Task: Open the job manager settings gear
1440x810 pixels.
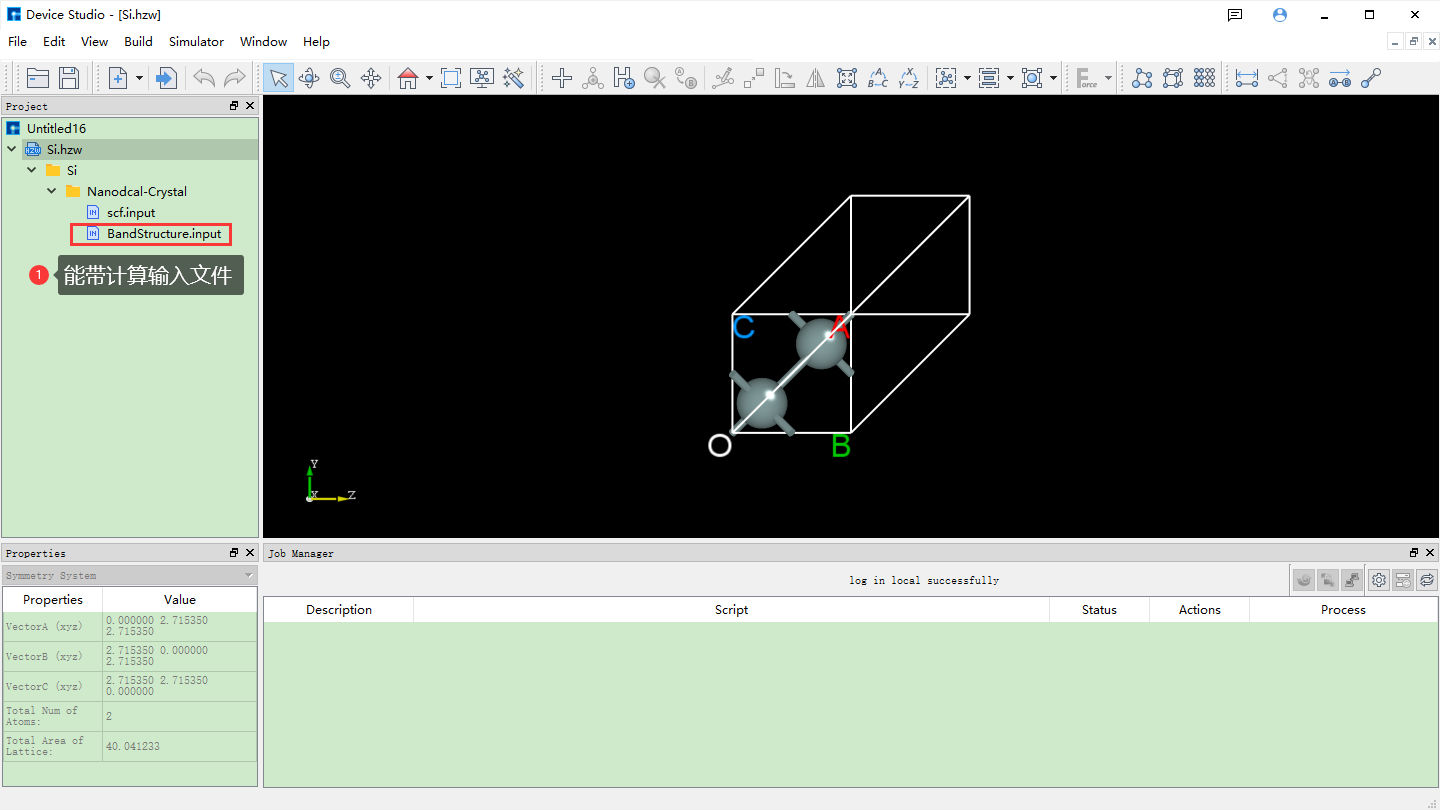Action: 1379,579
